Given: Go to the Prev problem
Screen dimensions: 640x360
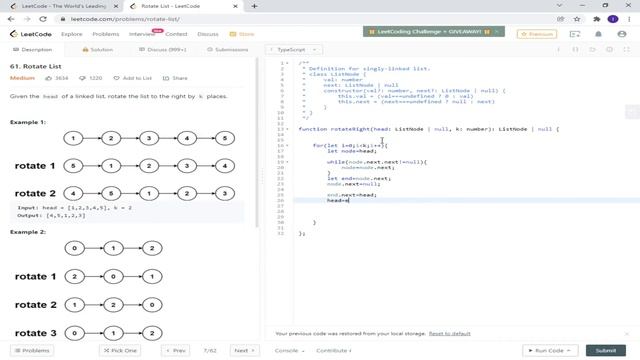Looking at the screenshot, I should tap(176, 351).
